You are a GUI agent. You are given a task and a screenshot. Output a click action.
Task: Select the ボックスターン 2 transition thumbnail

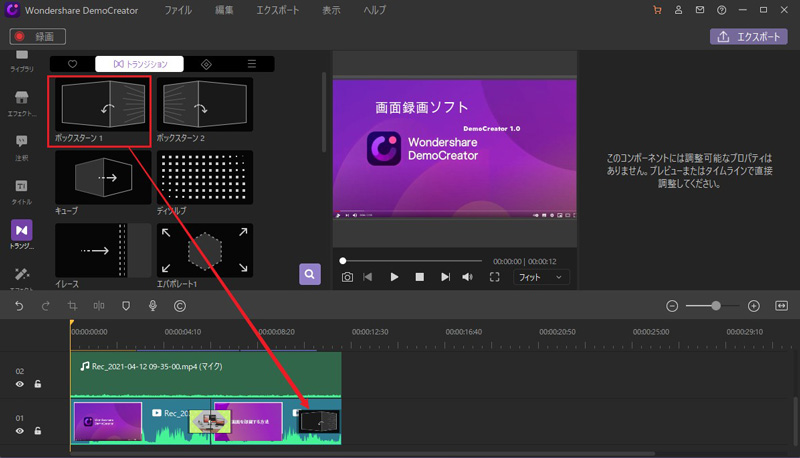[x=205, y=105]
